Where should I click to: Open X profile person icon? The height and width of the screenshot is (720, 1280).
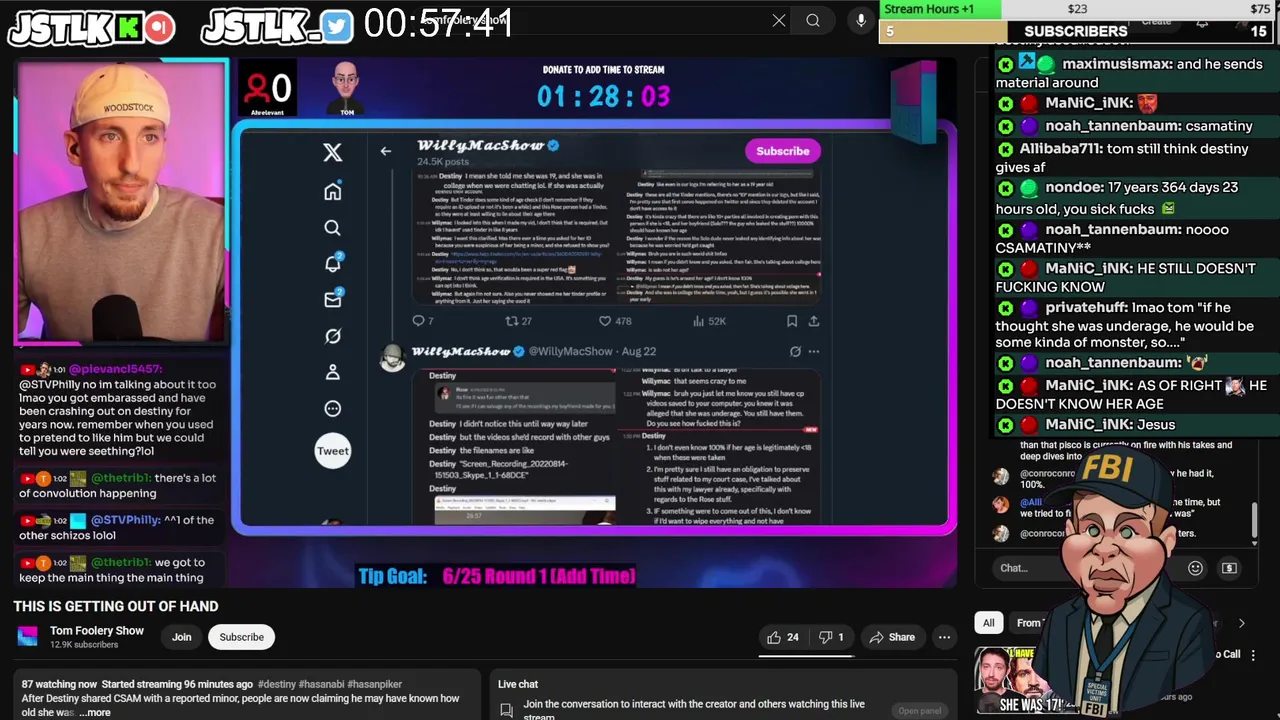333,372
